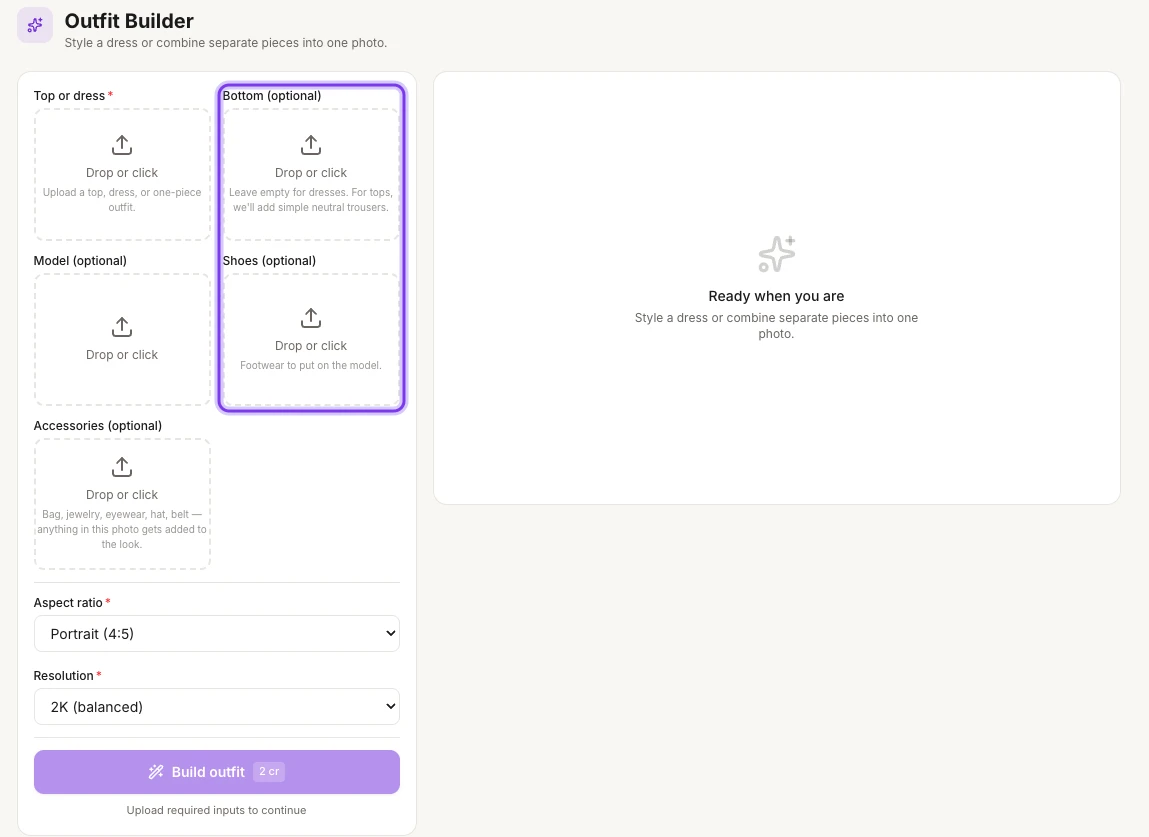Click the sparkle icon above Ready when you are
The height and width of the screenshot is (837, 1149).
click(777, 254)
